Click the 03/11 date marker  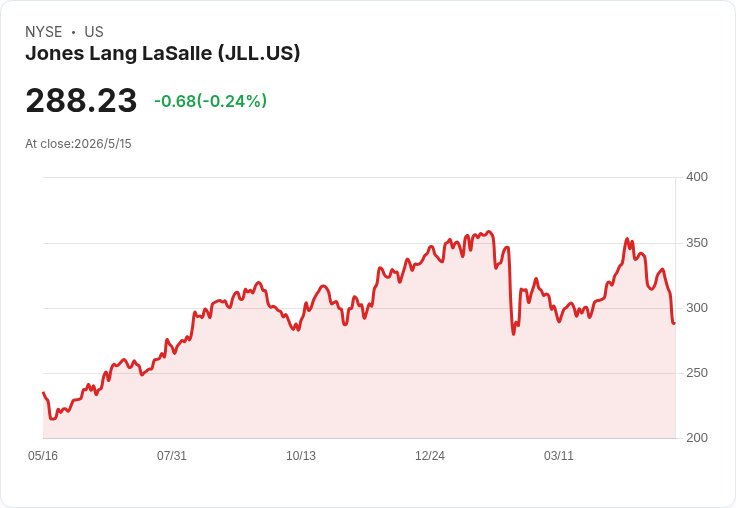(559, 456)
